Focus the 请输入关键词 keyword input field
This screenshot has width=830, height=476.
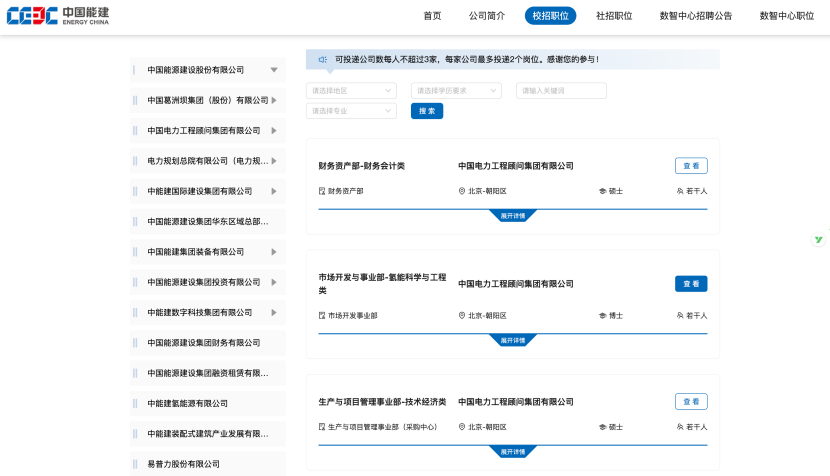pos(561,91)
